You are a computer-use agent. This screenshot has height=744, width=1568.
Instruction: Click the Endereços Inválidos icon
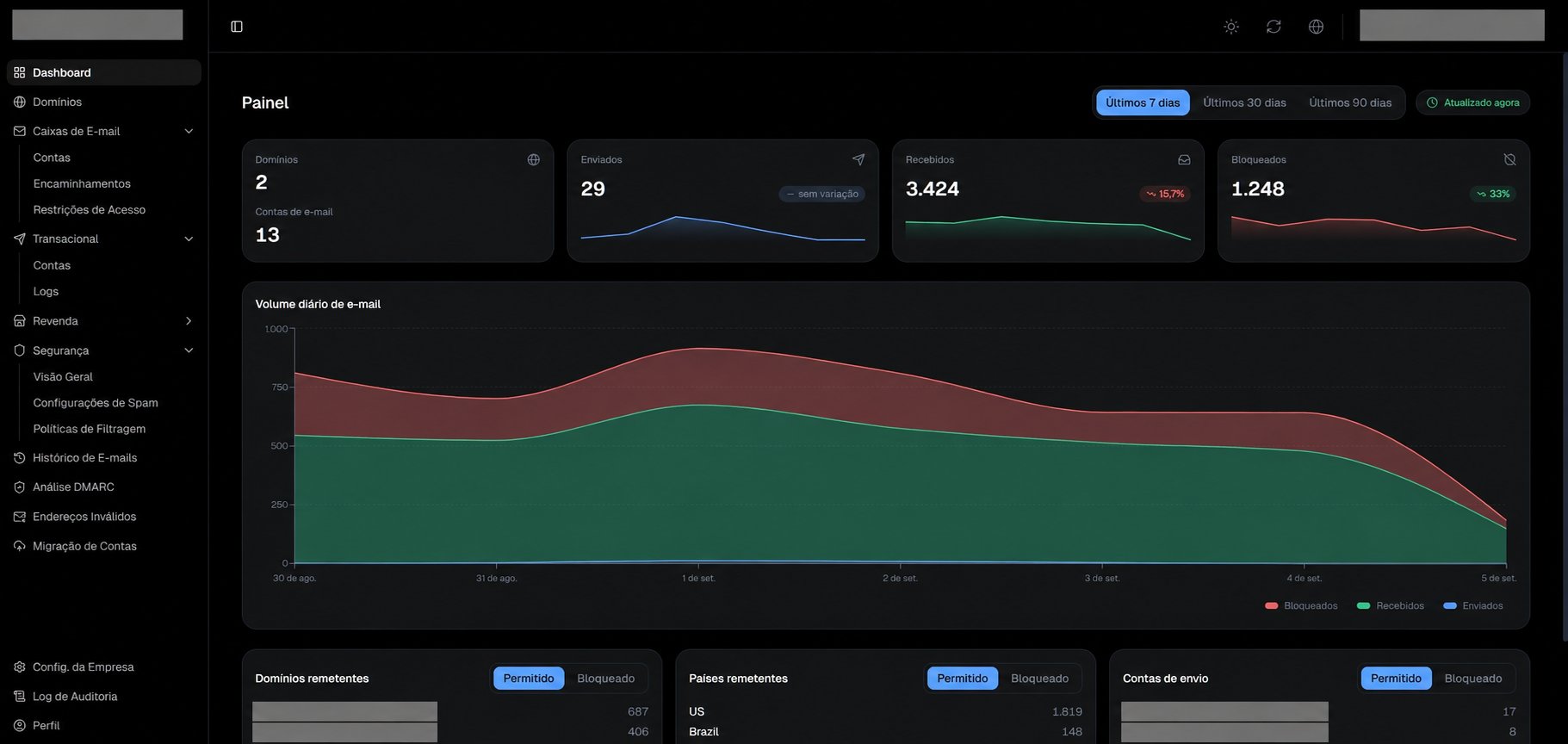[20, 517]
